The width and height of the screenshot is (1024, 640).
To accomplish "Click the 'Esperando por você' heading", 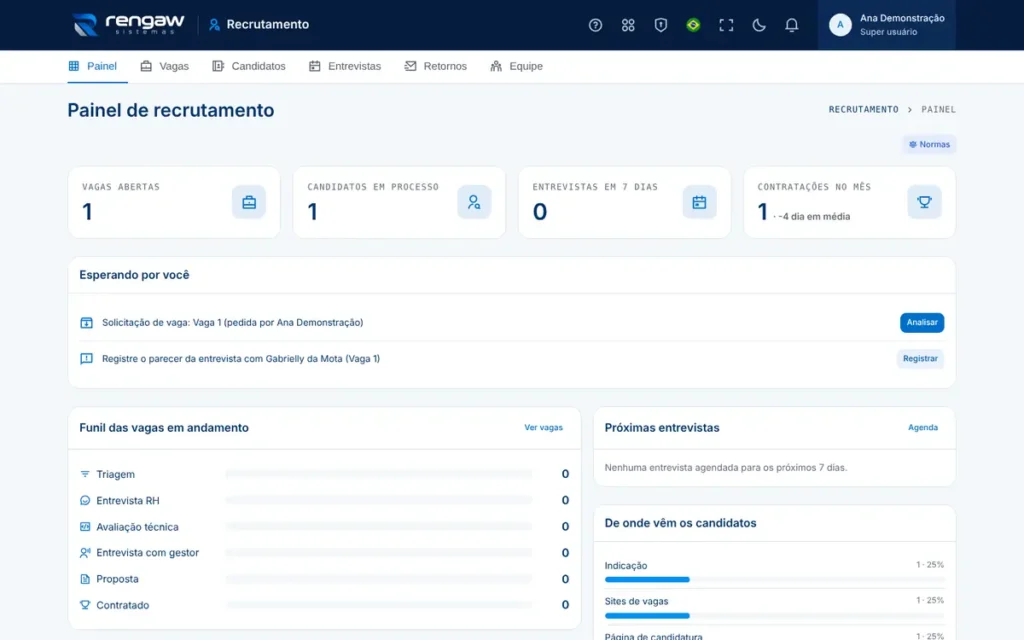I will tap(135, 275).
